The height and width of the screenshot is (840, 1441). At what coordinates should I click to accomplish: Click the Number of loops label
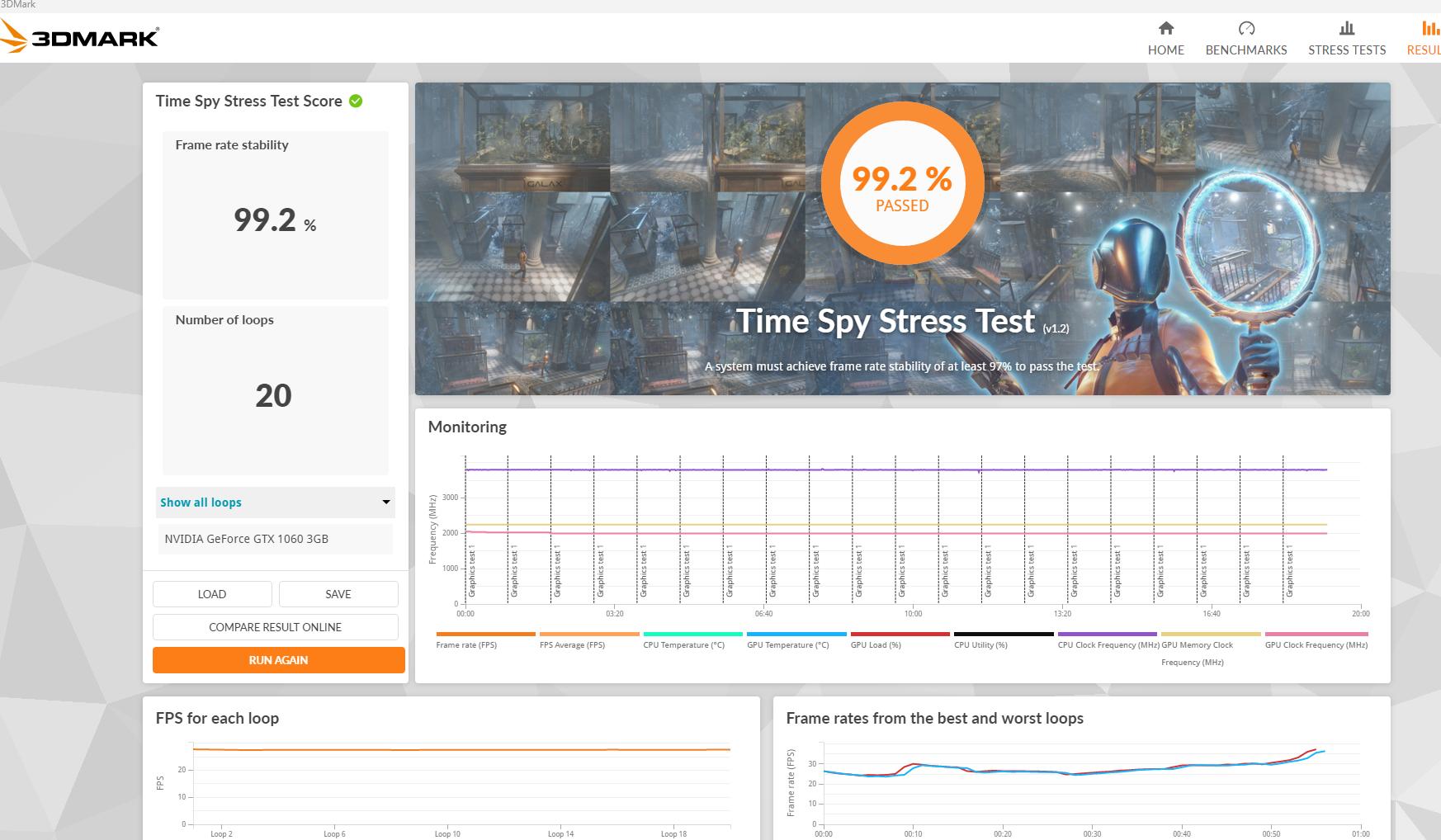coord(224,320)
